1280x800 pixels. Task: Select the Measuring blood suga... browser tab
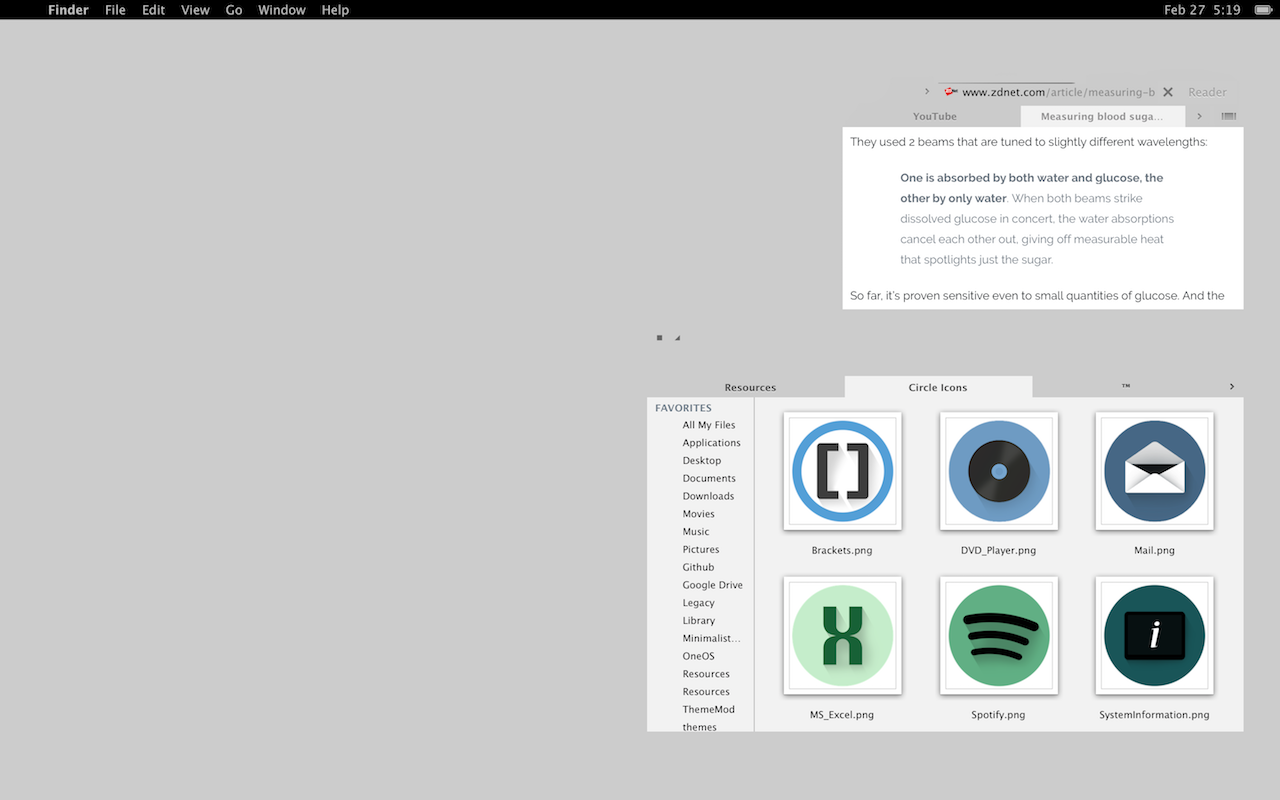1102,117
